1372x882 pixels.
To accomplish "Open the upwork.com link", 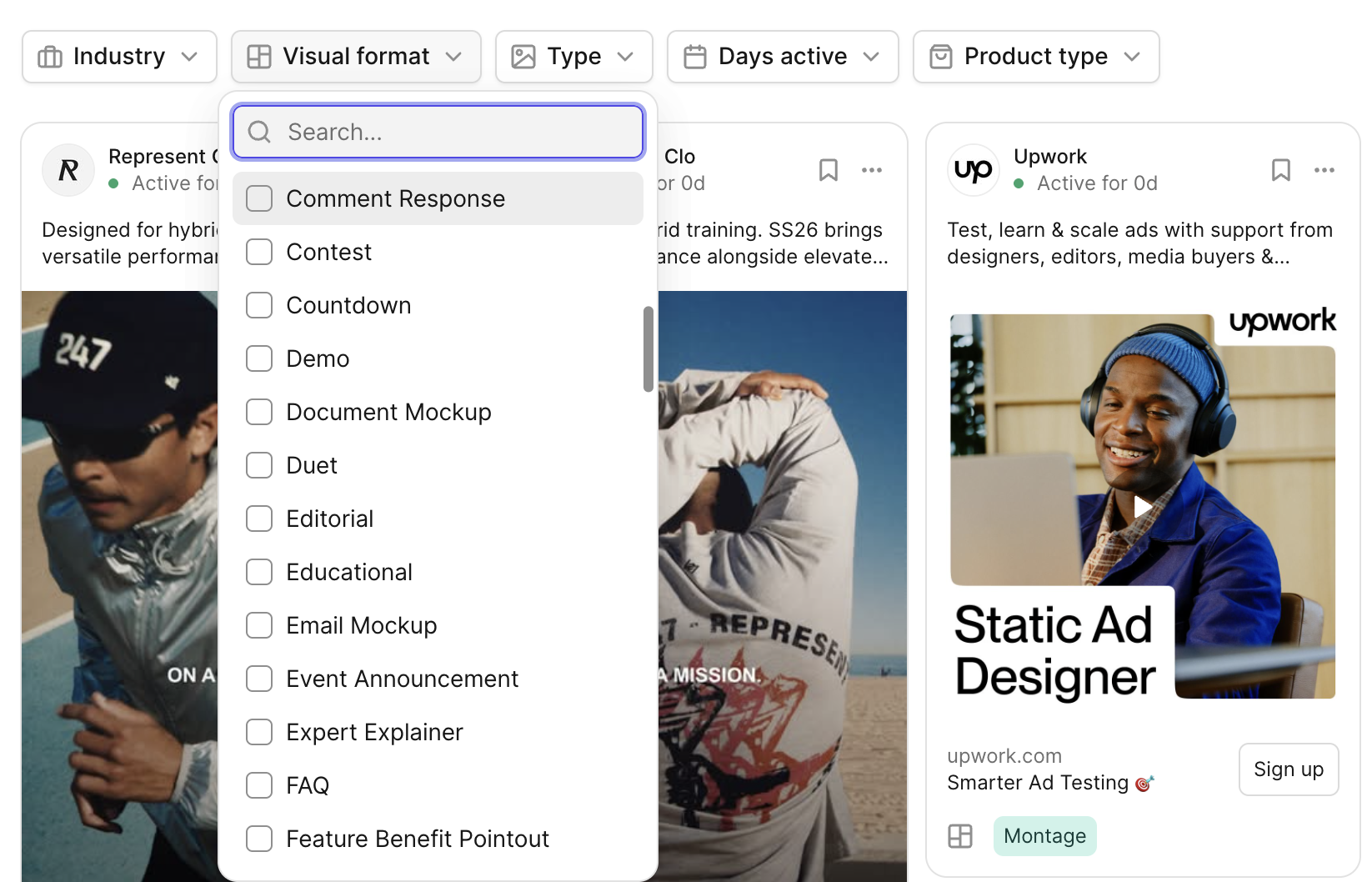I will pyautogui.click(x=1004, y=756).
